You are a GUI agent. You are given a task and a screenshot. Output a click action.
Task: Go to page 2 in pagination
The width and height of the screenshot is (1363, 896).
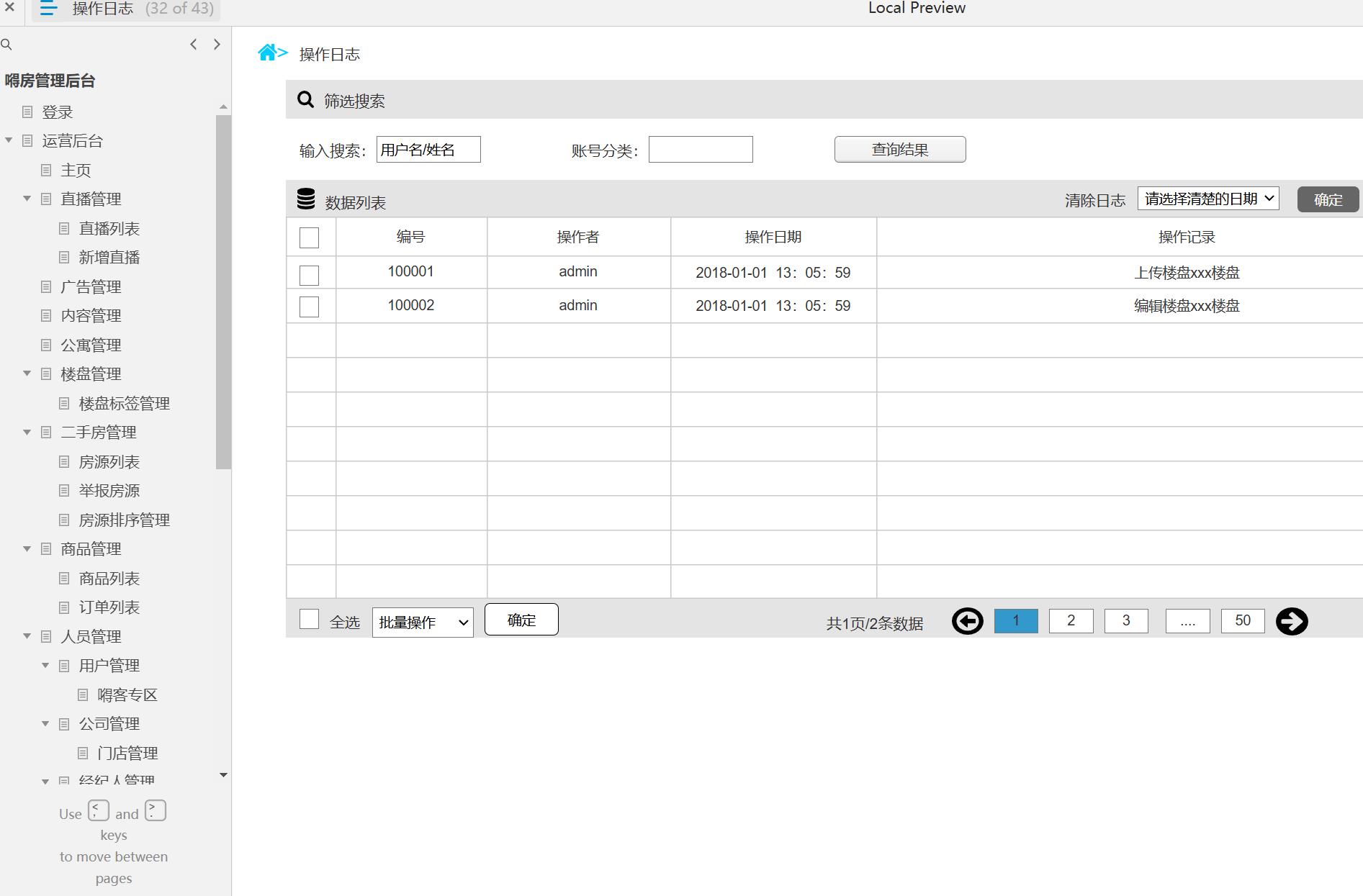click(1071, 620)
